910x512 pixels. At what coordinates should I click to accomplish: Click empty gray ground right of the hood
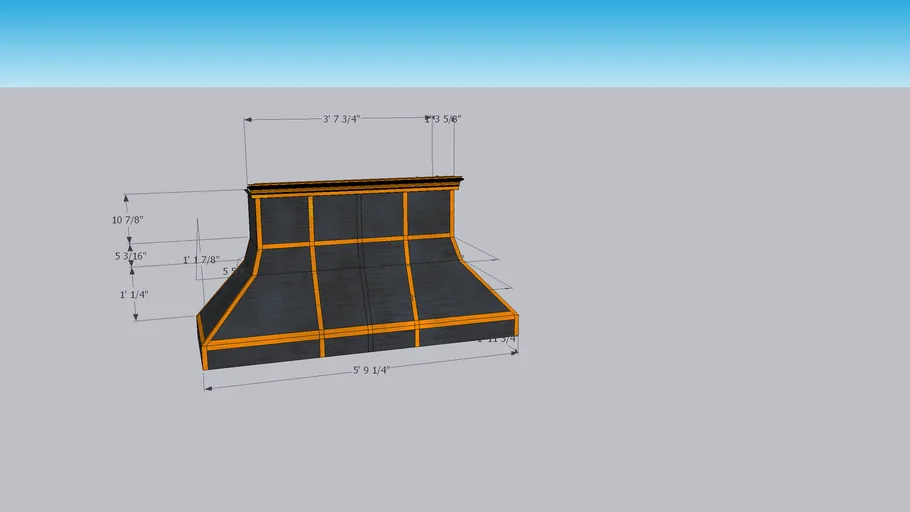(x=700, y=300)
